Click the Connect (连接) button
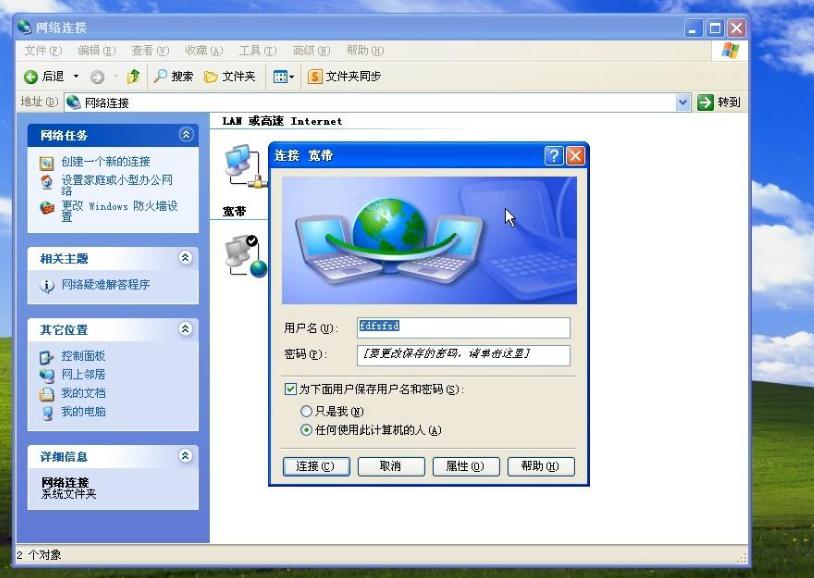The image size is (814, 578). tap(316, 466)
